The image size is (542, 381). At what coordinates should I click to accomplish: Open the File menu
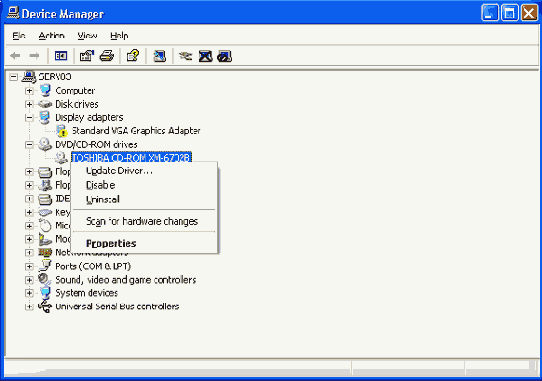click(x=19, y=36)
